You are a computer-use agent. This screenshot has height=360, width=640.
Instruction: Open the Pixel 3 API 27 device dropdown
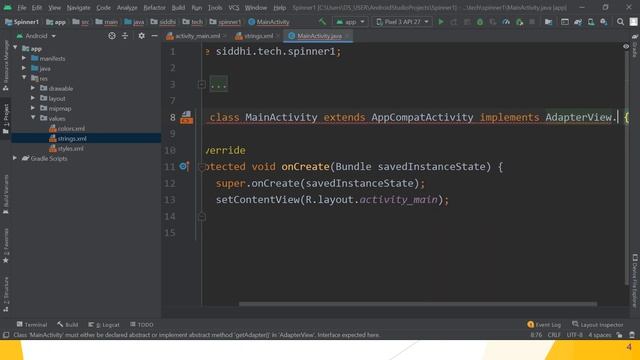click(x=402, y=22)
